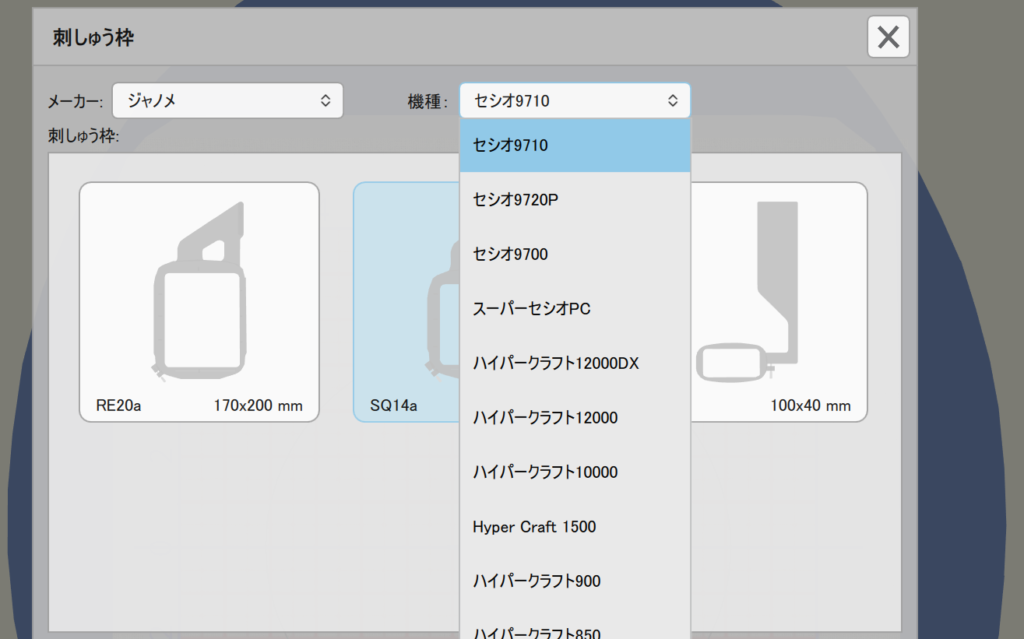Screen dimensions: 1024x639
Task: Select Hyper Craft 1500 option
Action: pos(575,527)
